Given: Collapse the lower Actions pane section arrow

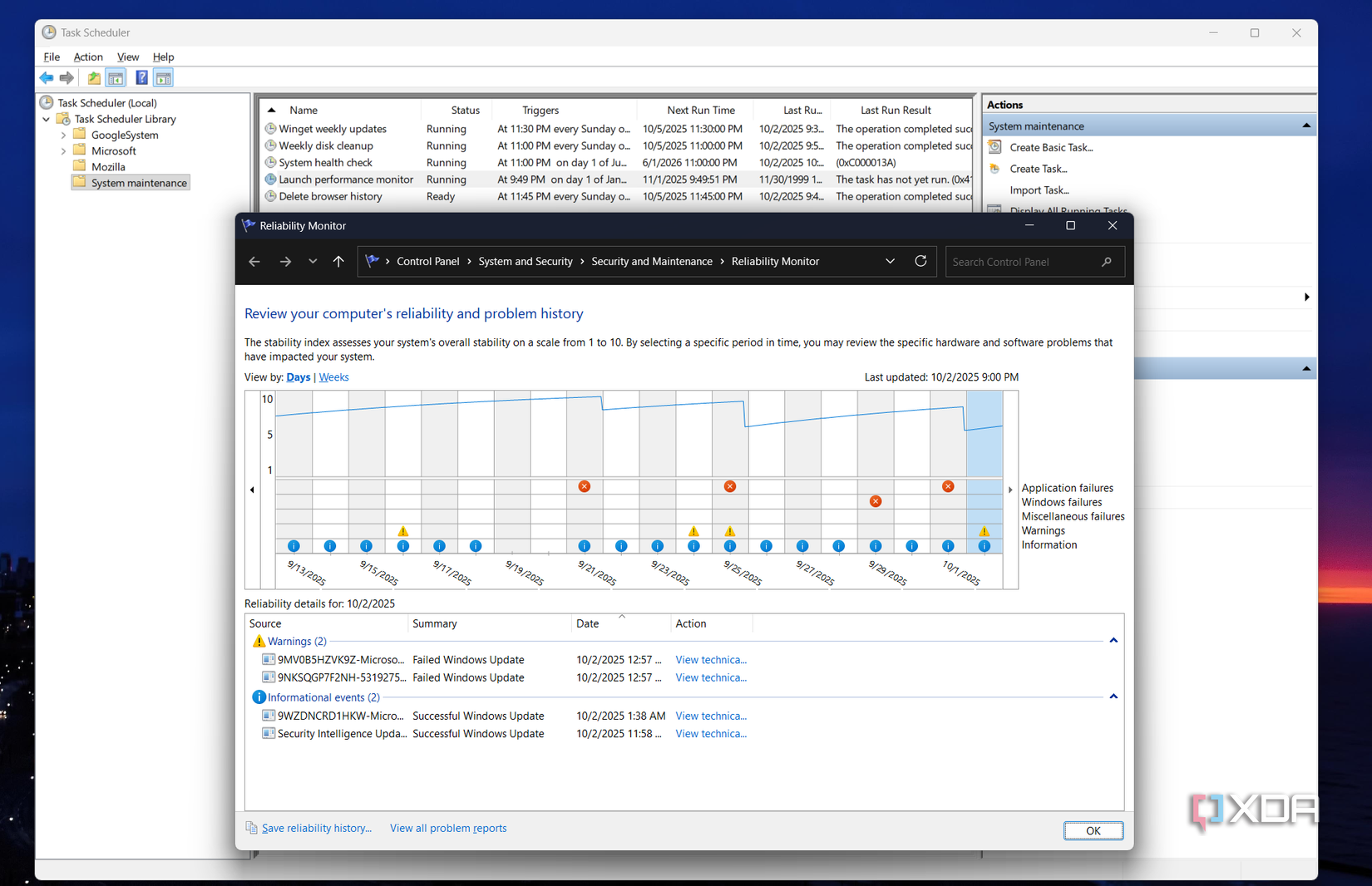Looking at the screenshot, I should (1306, 368).
